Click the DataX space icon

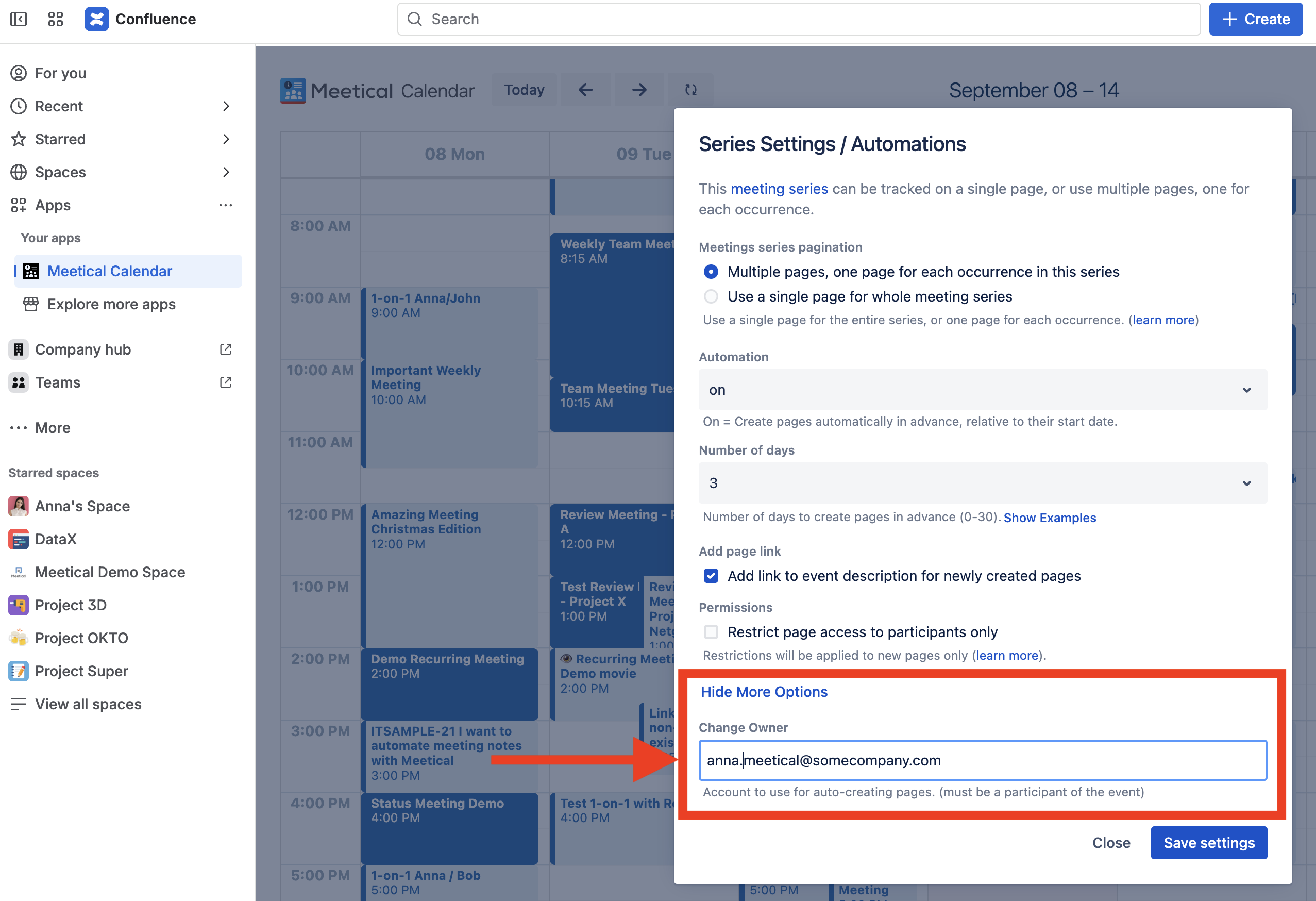tap(18, 539)
